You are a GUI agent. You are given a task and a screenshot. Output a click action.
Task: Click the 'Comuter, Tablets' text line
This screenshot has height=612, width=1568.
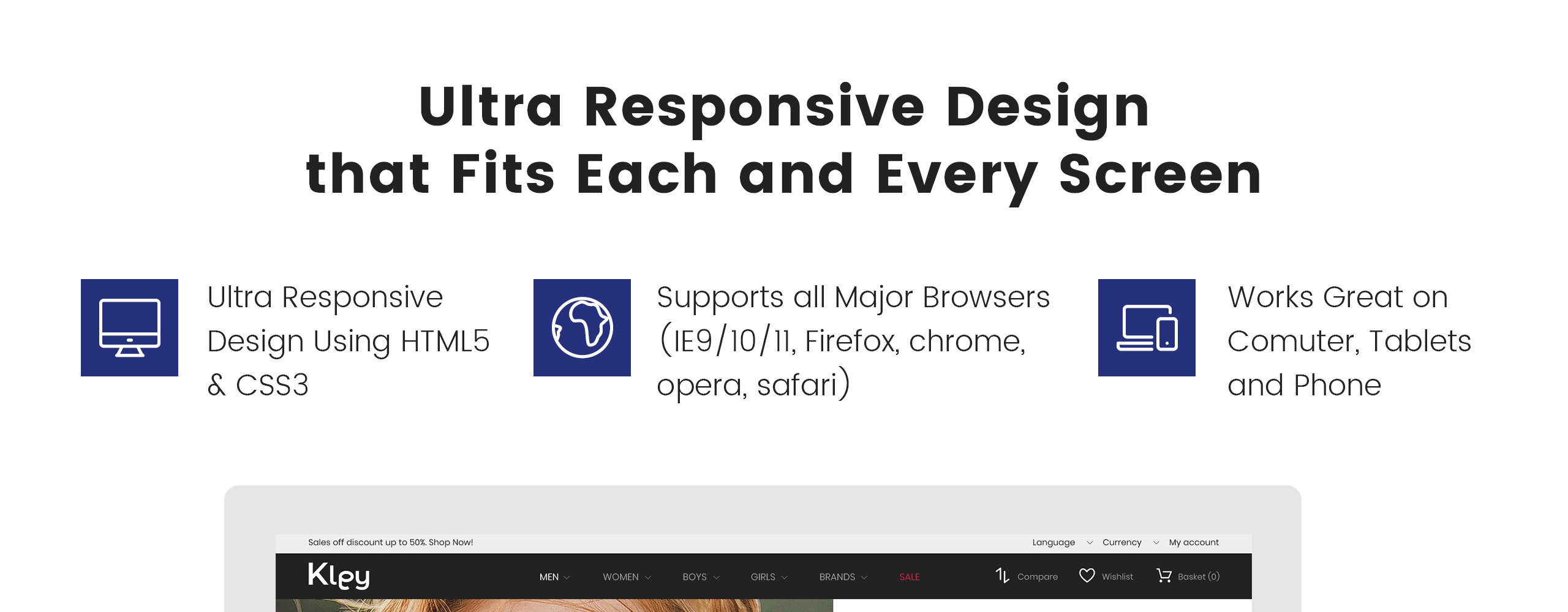[x=1349, y=341]
